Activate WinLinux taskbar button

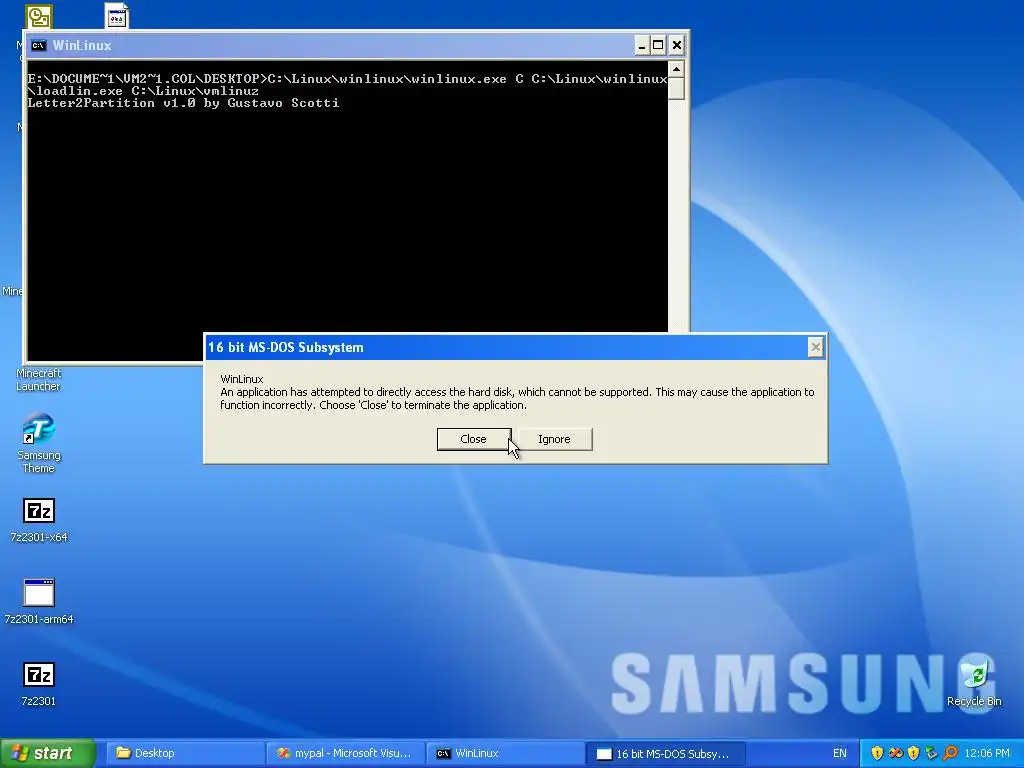coord(505,753)
